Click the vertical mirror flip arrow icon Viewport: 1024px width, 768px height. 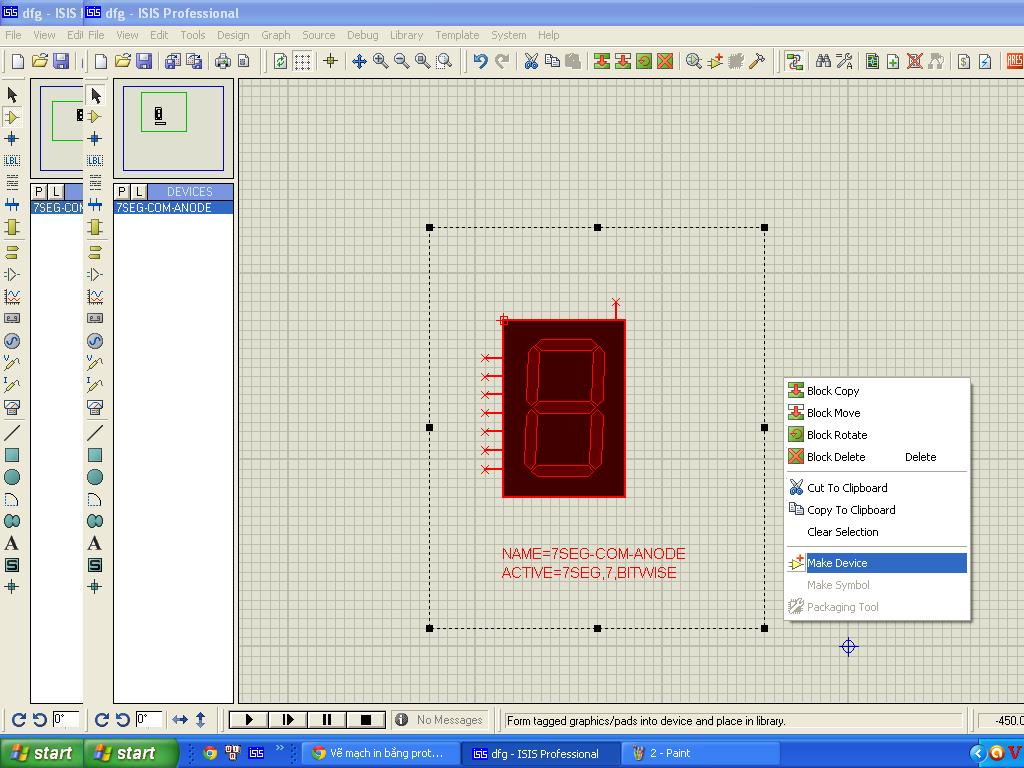pos(200,719)
